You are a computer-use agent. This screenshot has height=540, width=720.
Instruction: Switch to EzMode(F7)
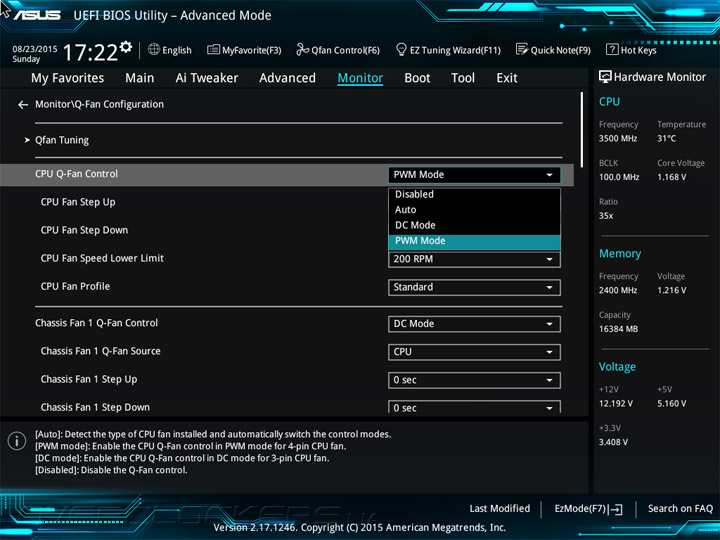[x=589, y=509]
